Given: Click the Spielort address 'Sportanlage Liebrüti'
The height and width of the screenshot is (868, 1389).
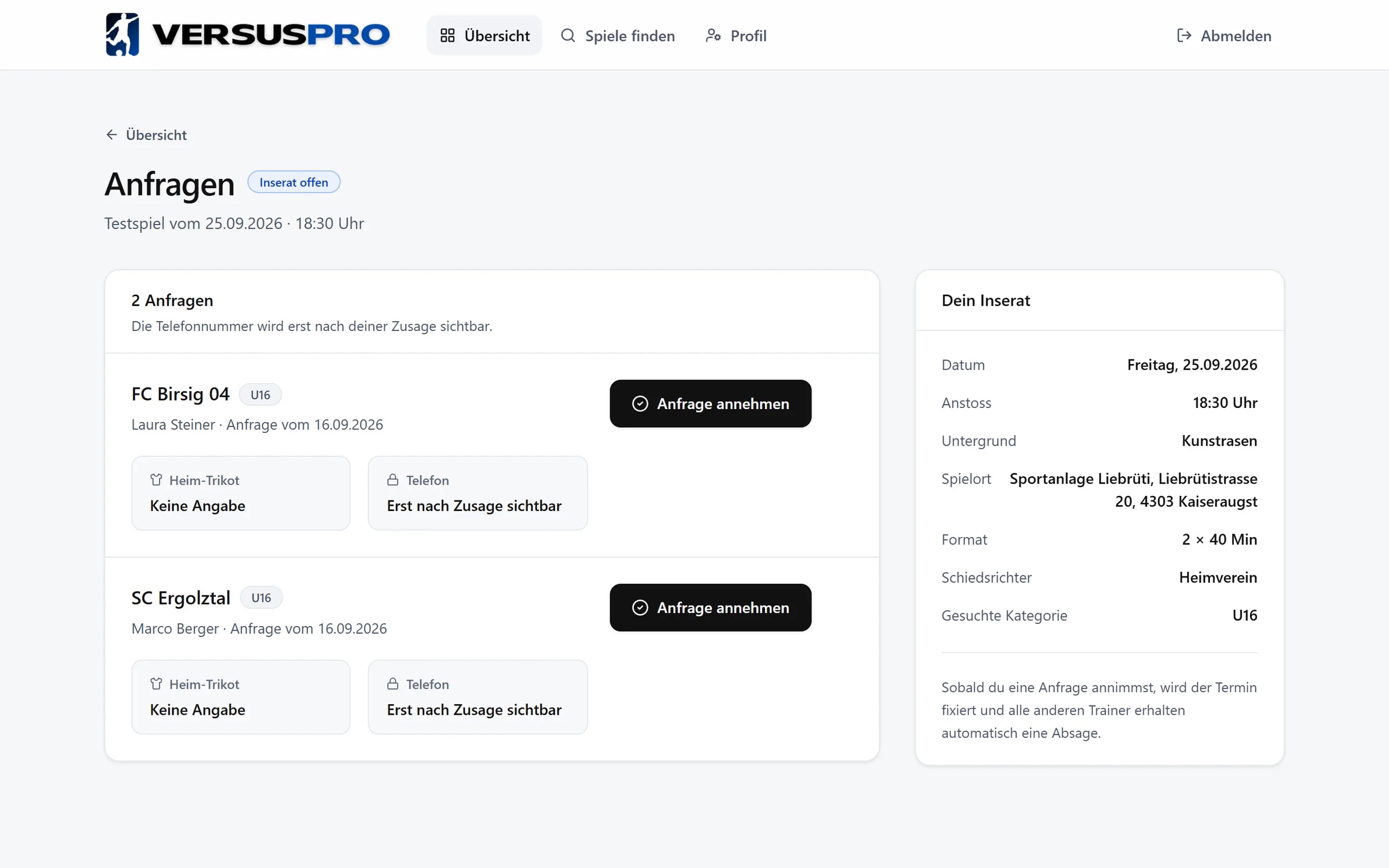Looking at the screenshot, I should 1133,490.
